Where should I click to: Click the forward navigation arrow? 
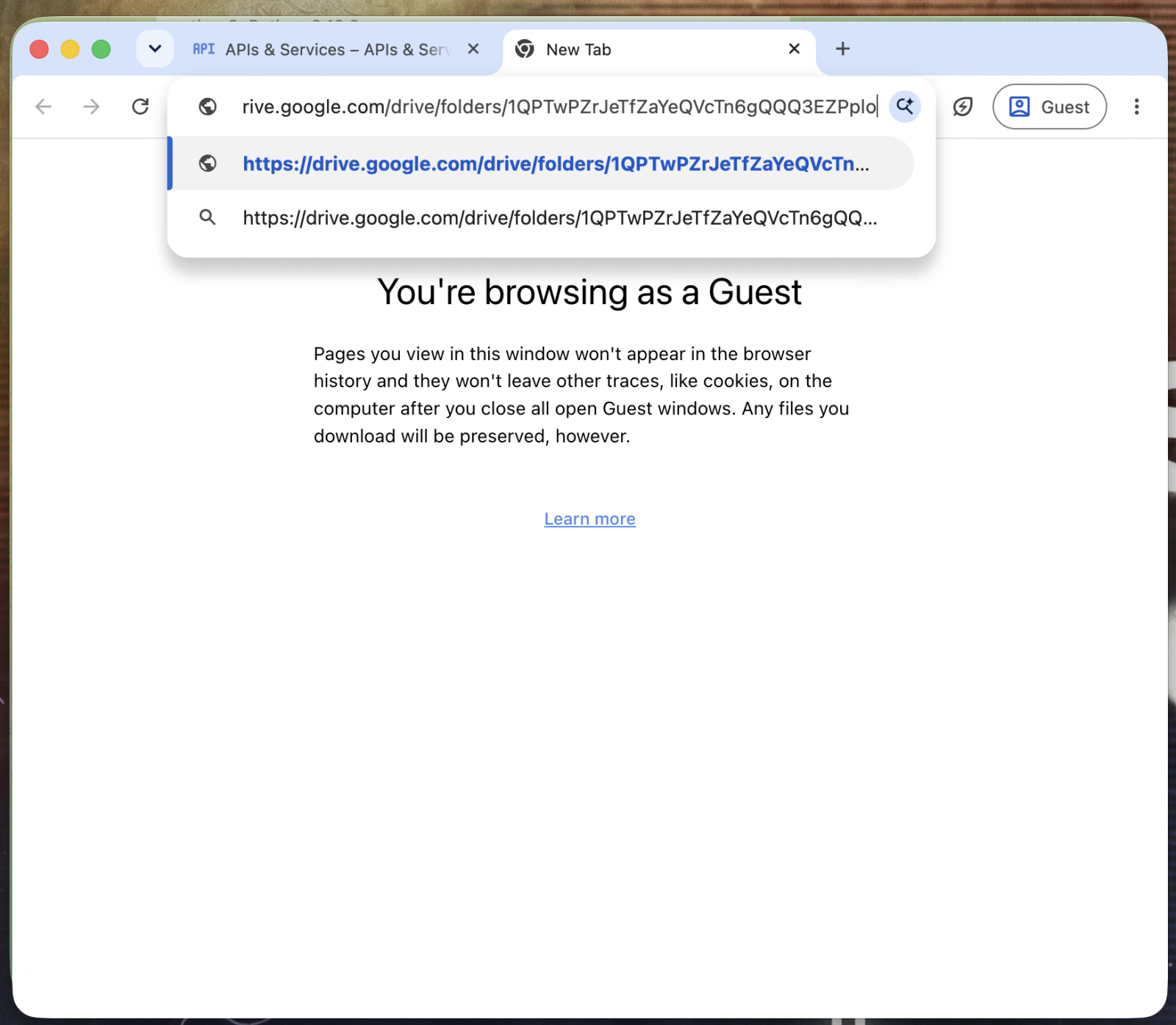coord(91,107)
